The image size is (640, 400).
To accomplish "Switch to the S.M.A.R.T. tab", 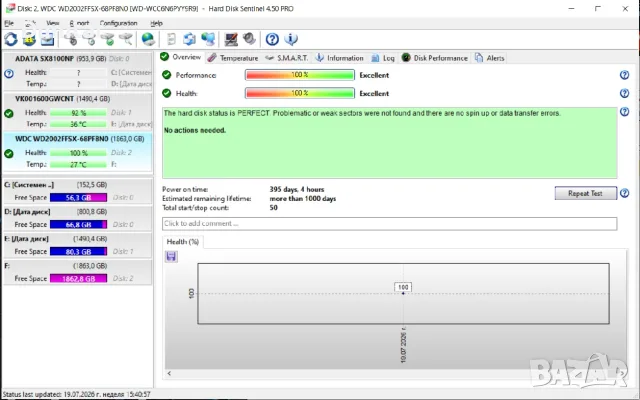I will [287, 58].
